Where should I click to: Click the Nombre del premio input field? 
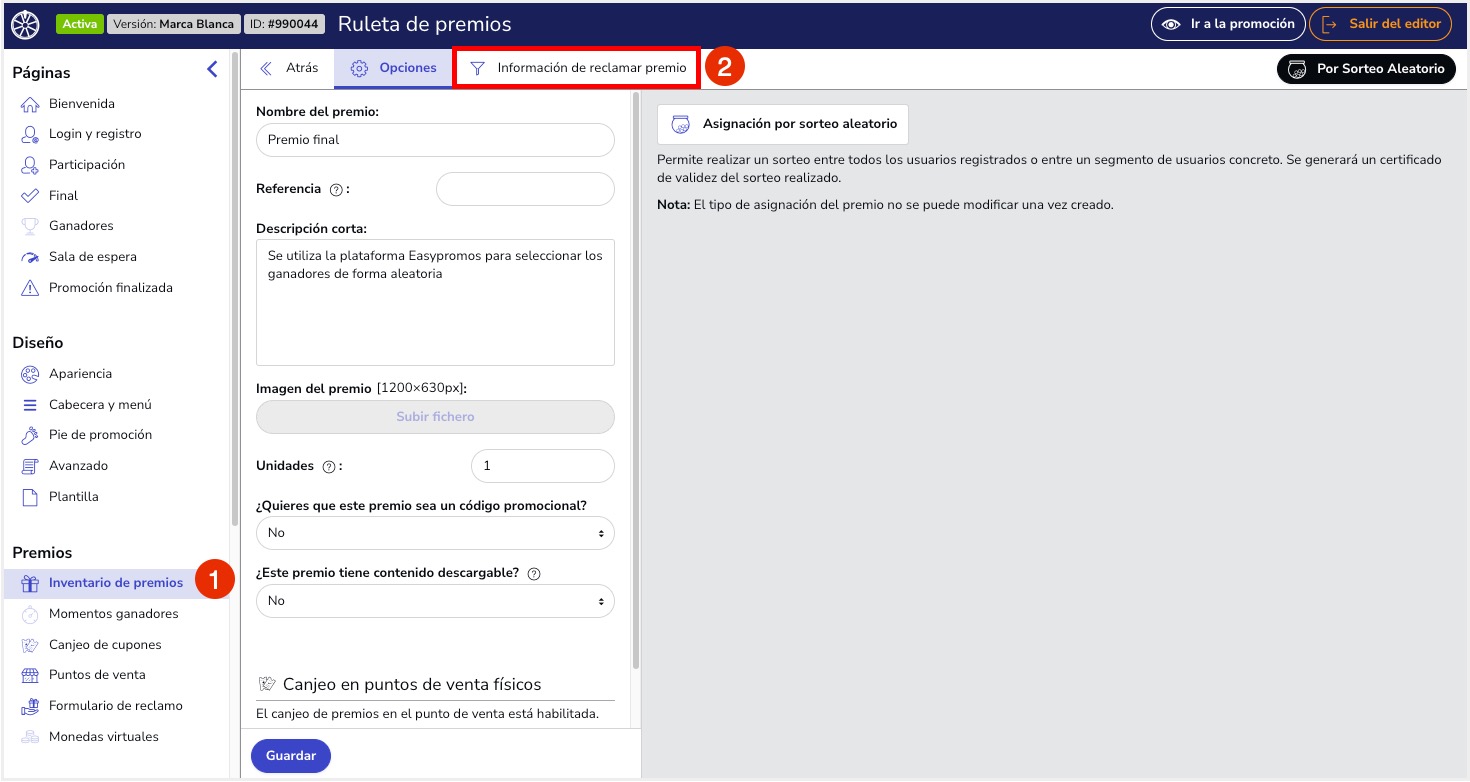click(x=435, y=140)
